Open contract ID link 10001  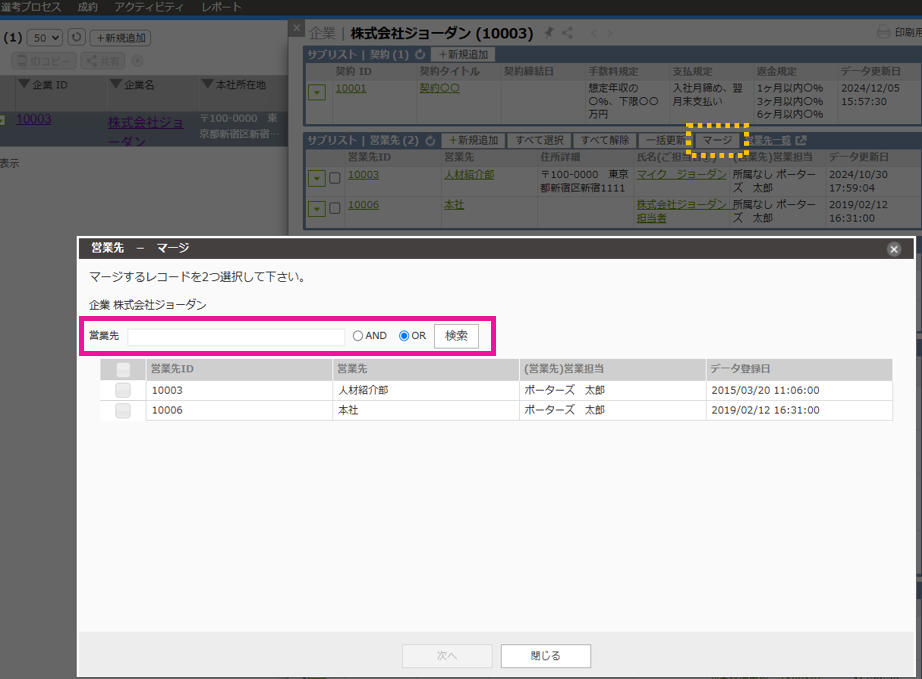point(351,88)
